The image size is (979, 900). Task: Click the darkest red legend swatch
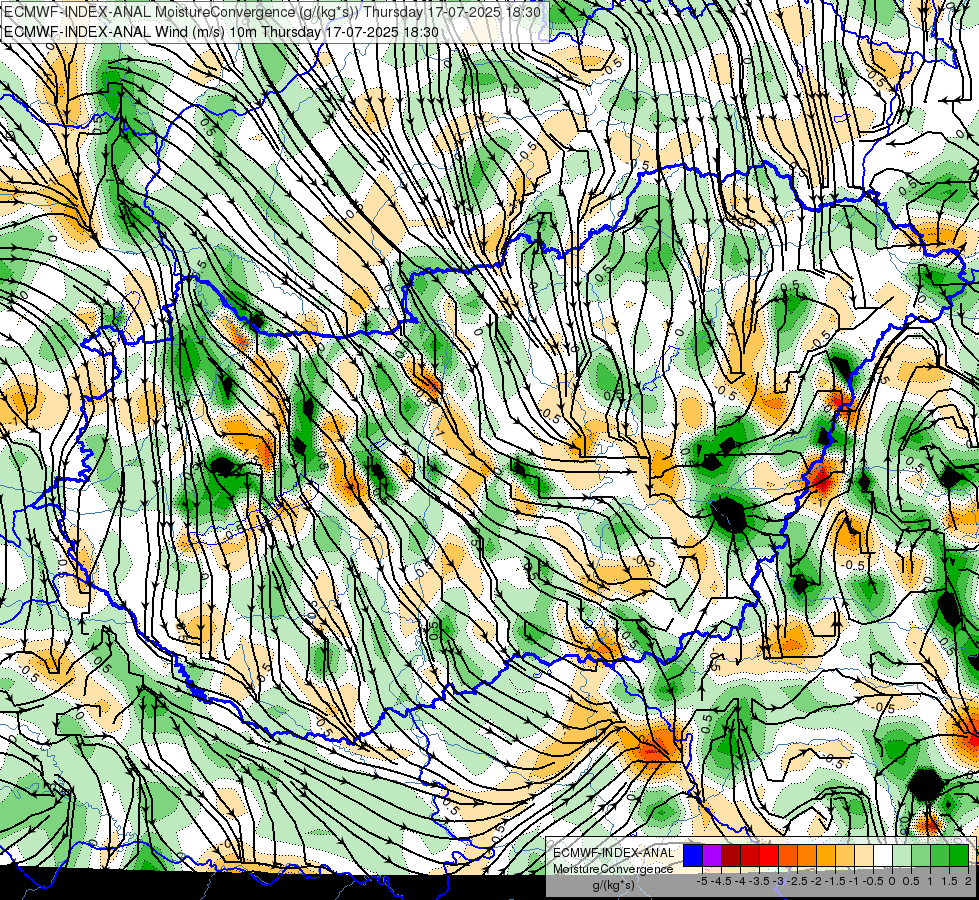tap(731, 855)
